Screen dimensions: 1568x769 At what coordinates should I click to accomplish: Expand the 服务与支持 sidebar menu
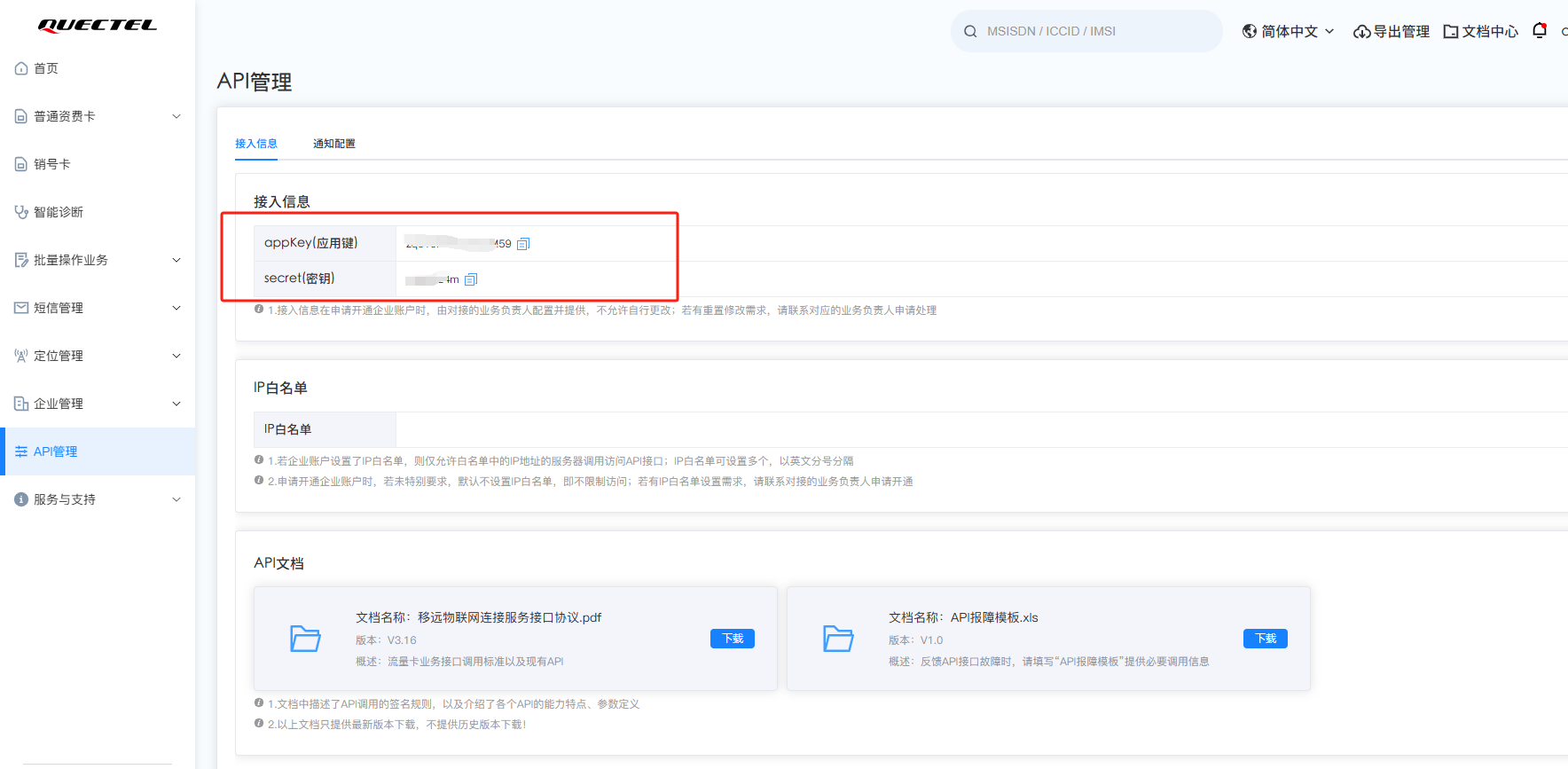coord(98,499)
